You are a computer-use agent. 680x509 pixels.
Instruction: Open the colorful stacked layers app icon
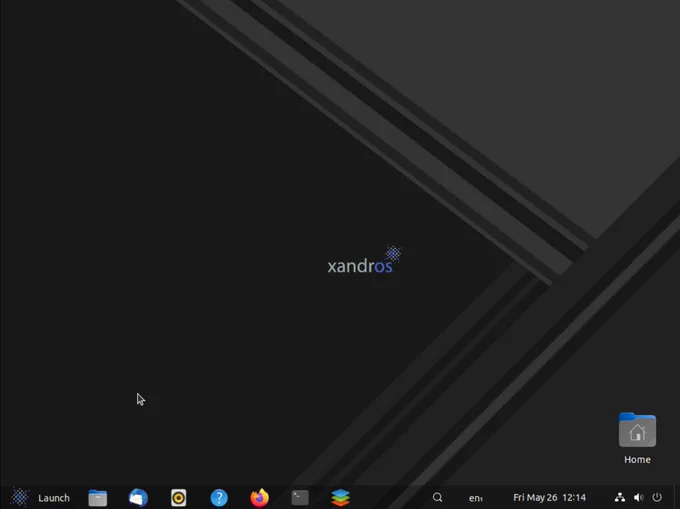(x=340, y=498)
